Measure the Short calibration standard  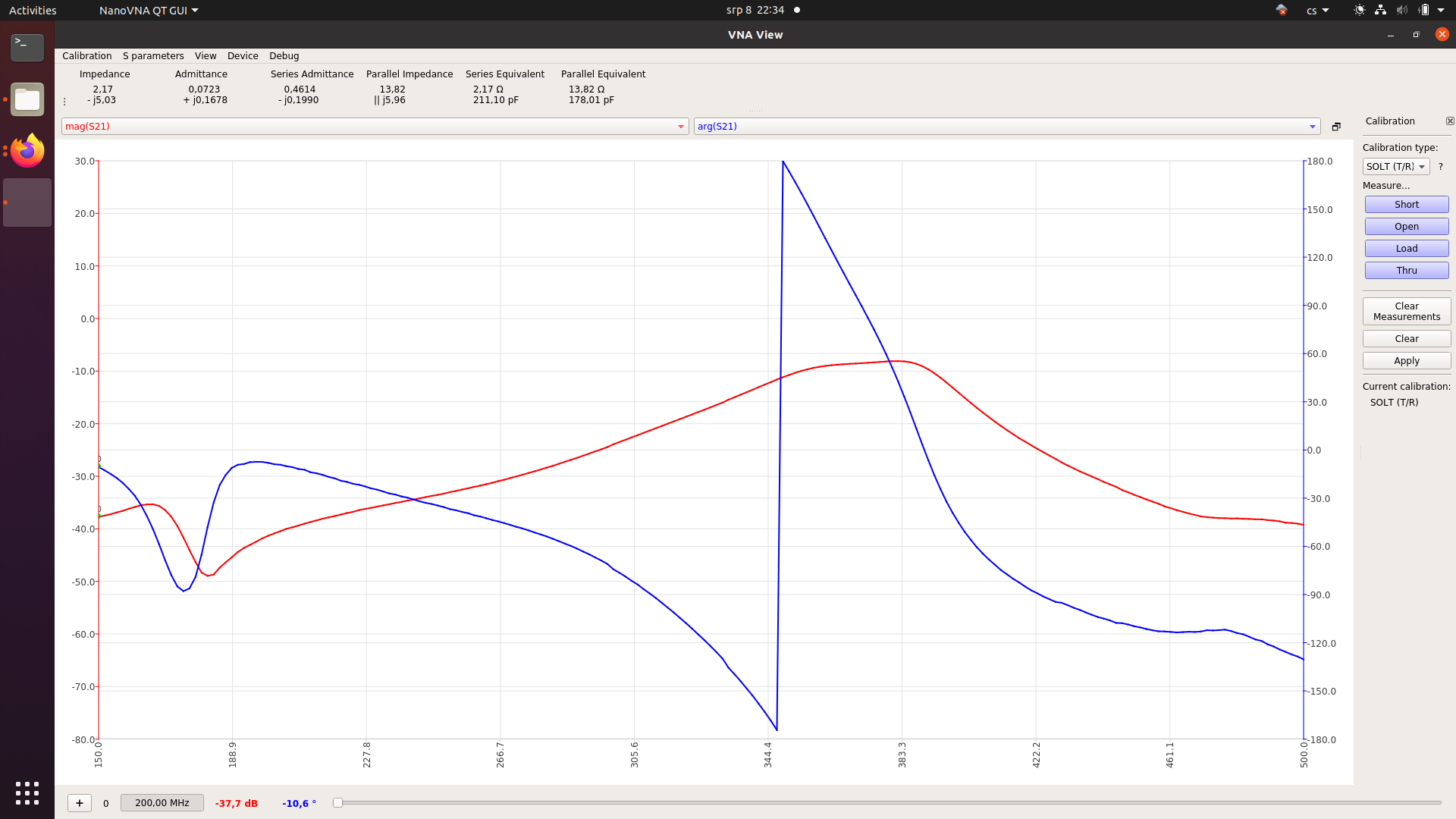[1406, 205]
